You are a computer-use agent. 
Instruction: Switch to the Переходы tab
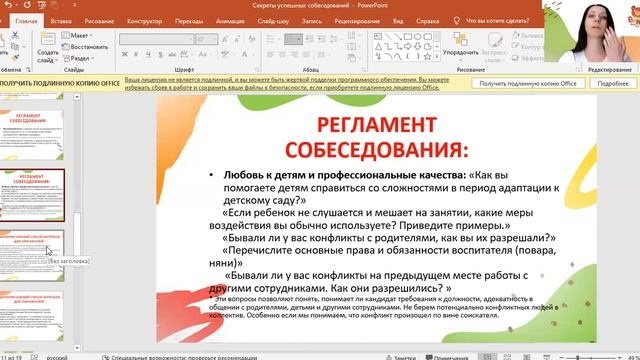point(189,21)
